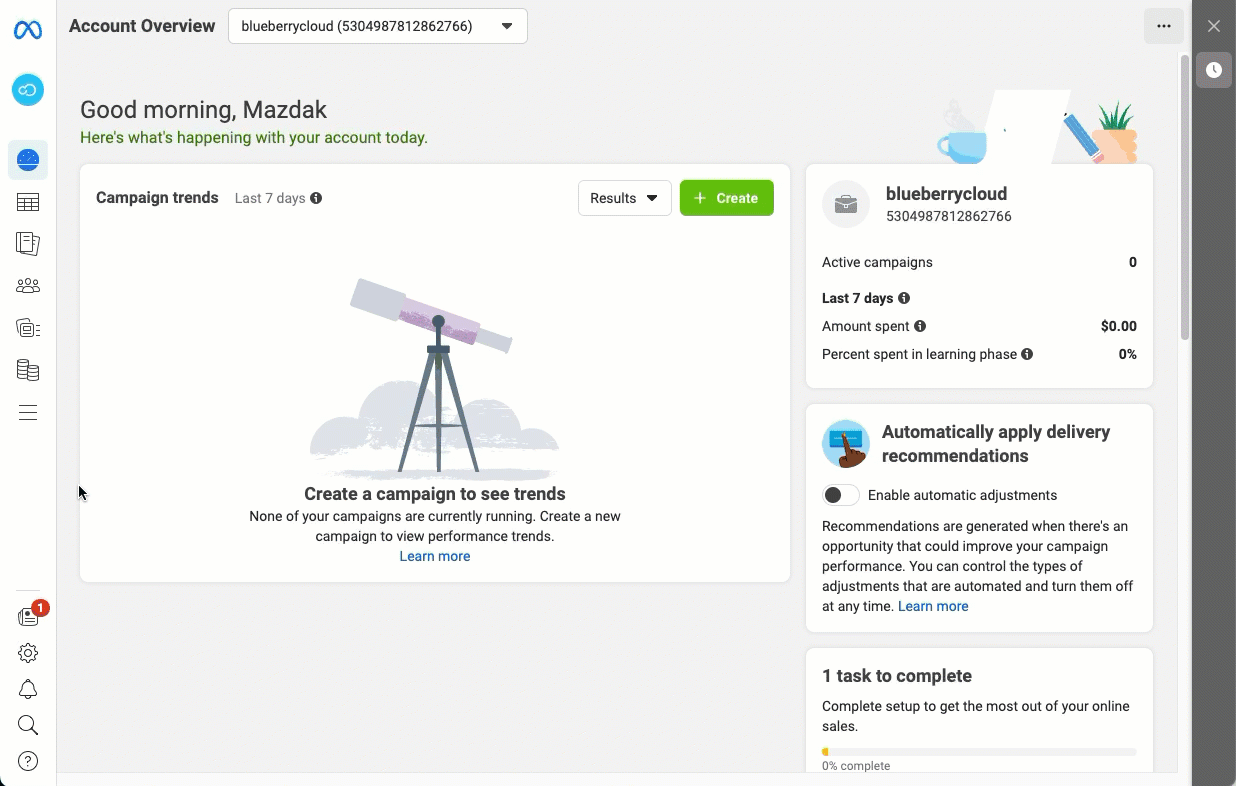
Task: Enable automatic adjustments toggle
Action: click(x=841, y=495)
